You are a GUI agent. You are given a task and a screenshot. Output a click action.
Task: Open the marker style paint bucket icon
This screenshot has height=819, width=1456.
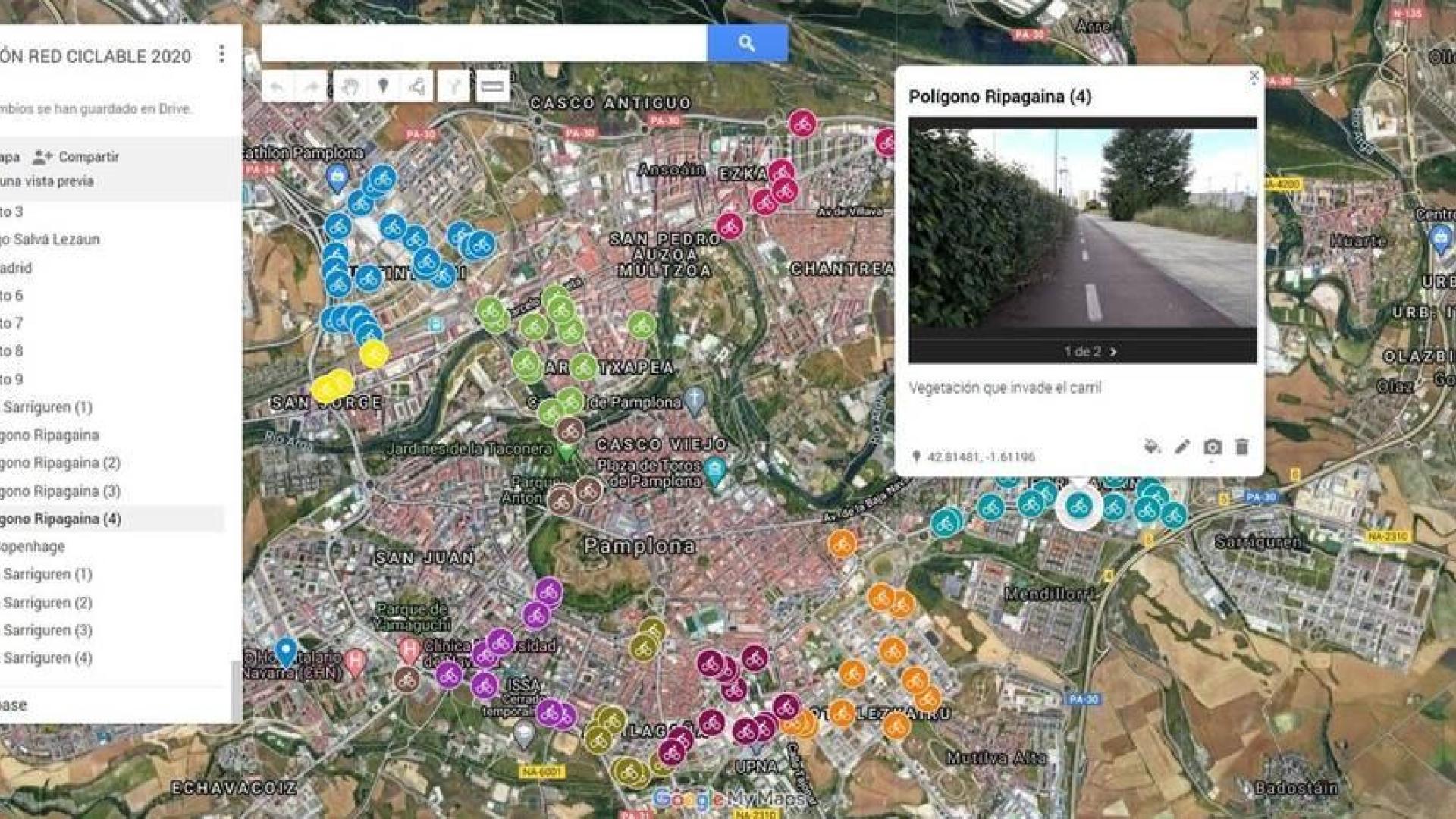(x=1150, y=447)
